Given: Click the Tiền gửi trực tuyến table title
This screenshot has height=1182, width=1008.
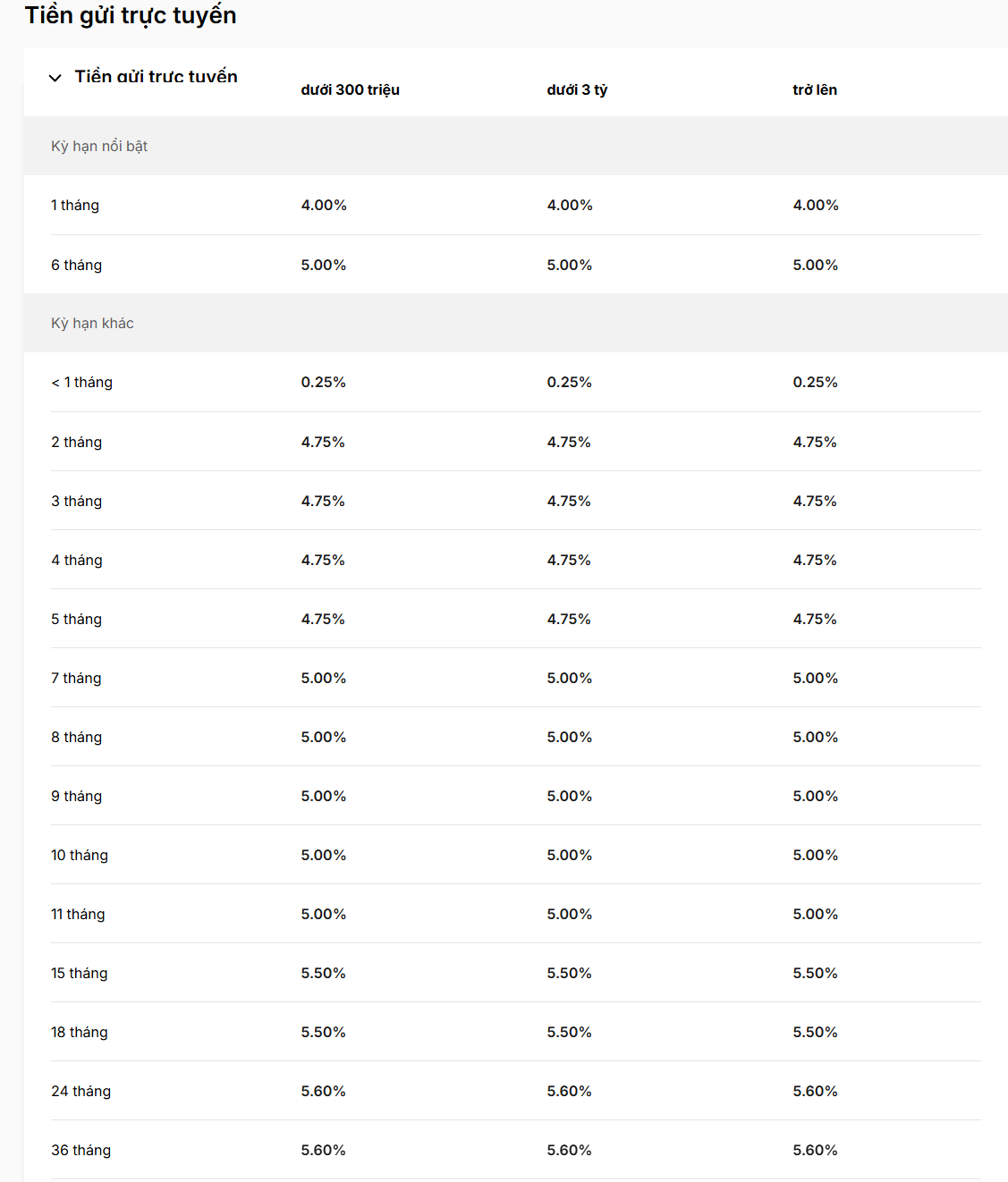Looking at the screenshot, I should tap(156, 77).
